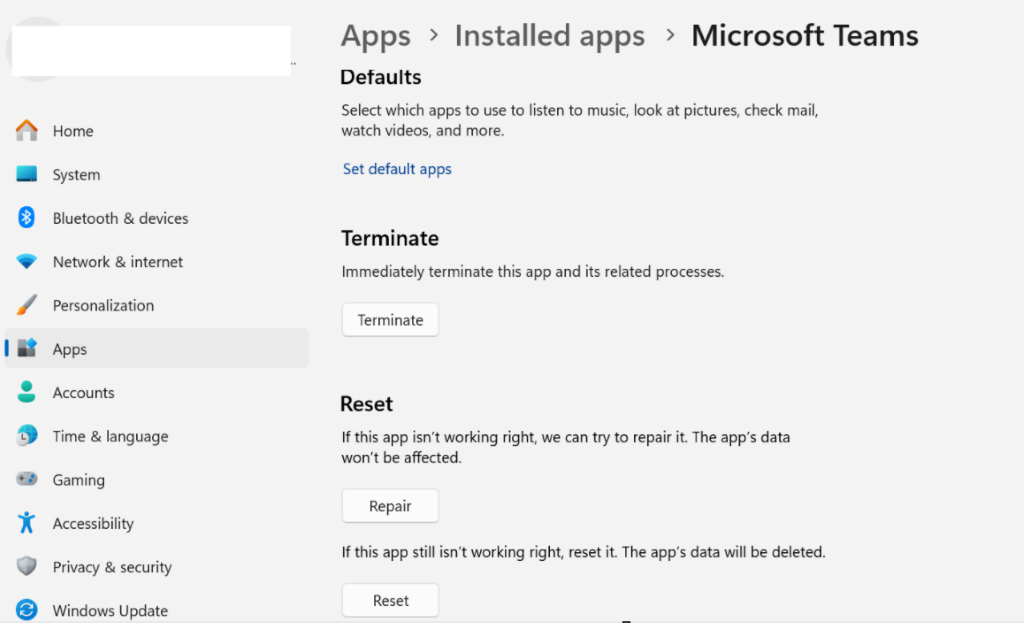Viewport: 1024px width, 623px height.
Task: Click the Windows Update sync icon
Action: pos(27,610)
